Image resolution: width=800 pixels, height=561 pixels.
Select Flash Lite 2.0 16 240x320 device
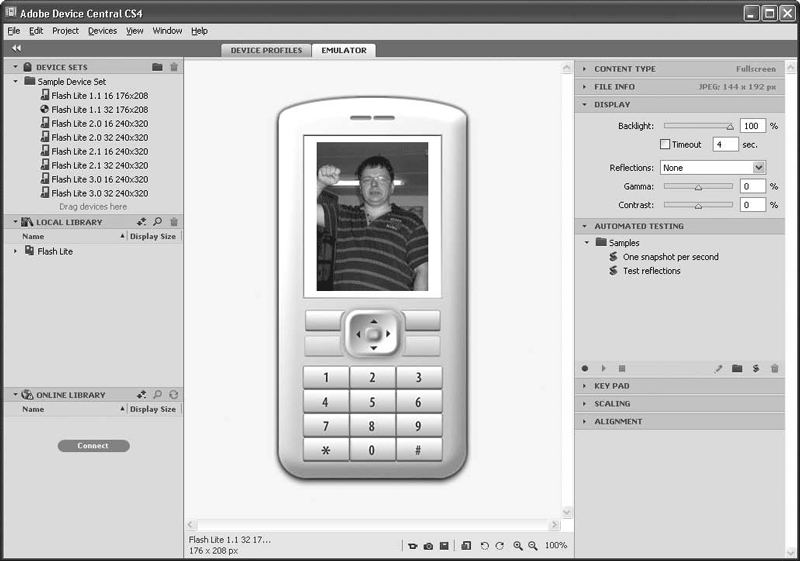pos(99,123)
